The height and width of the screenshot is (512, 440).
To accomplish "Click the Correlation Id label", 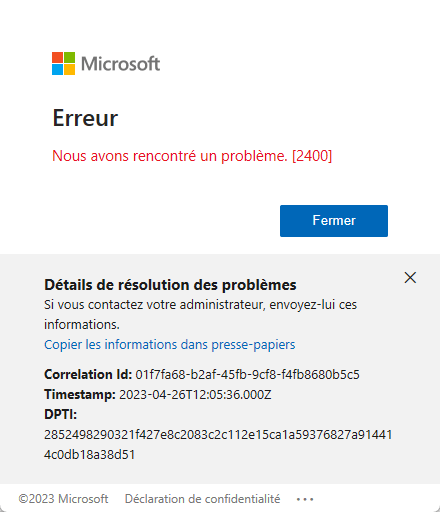I will pos(88,374).
